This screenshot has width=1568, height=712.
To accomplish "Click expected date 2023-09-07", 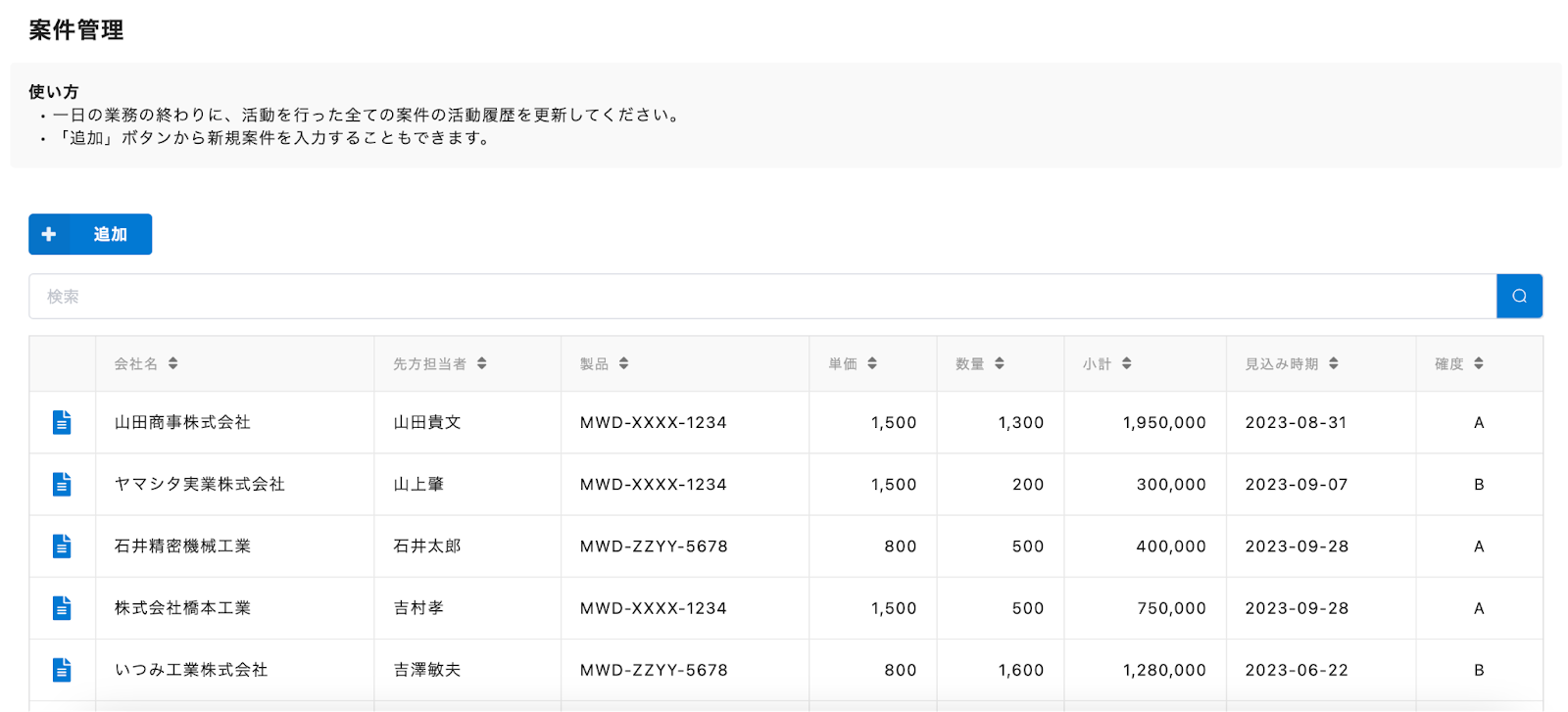I will point(1296,484).
